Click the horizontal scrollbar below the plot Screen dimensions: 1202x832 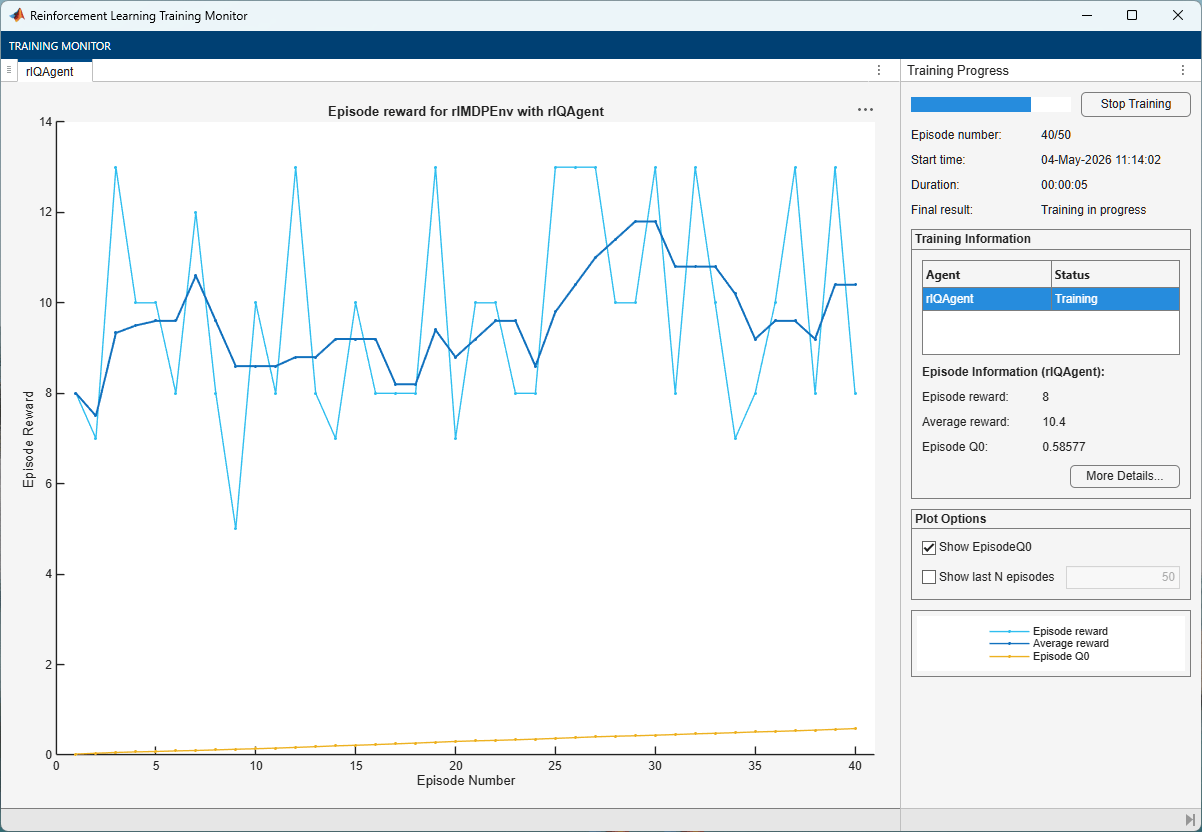click(450, 818)
